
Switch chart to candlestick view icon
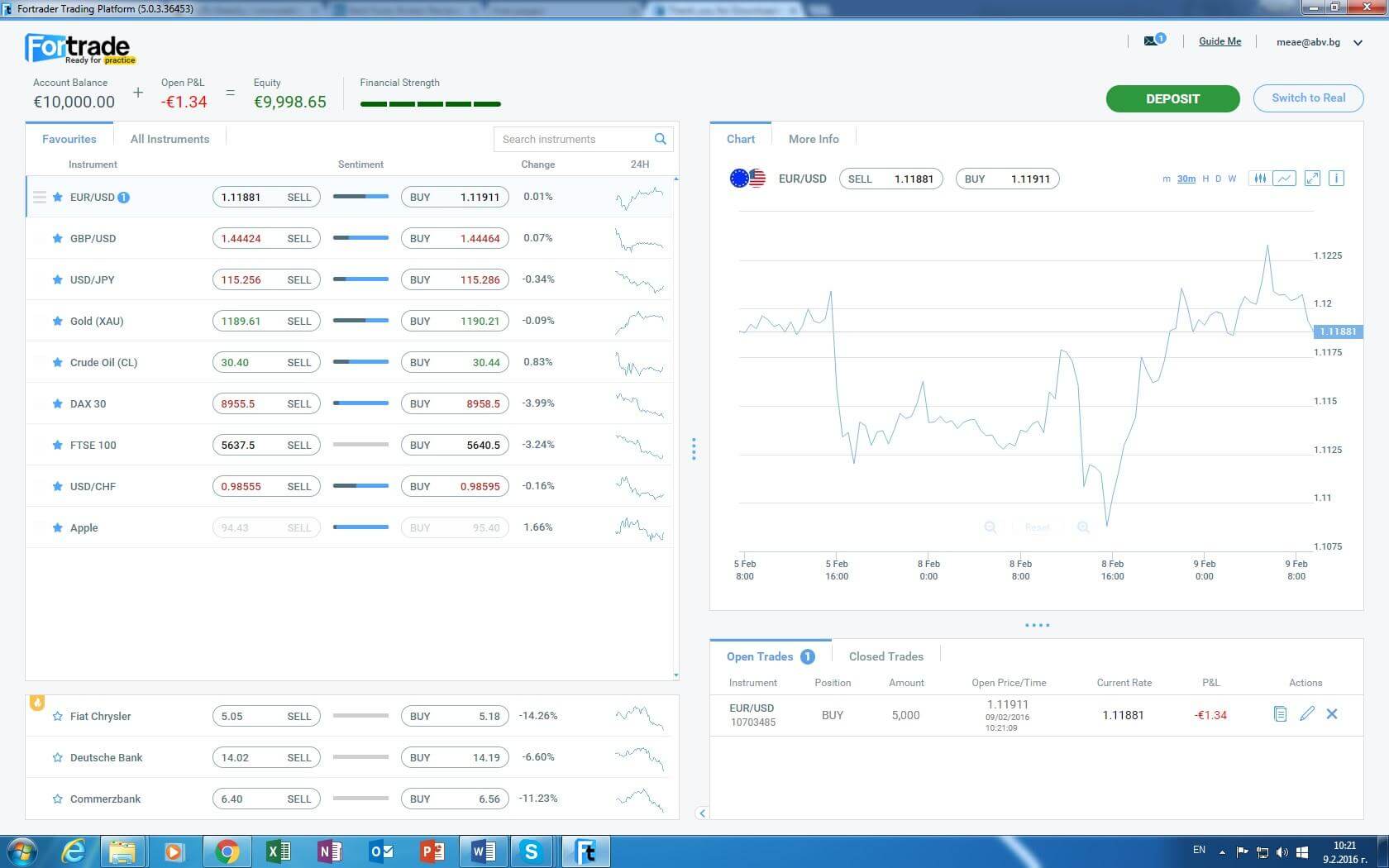[x=1259, y=179]
